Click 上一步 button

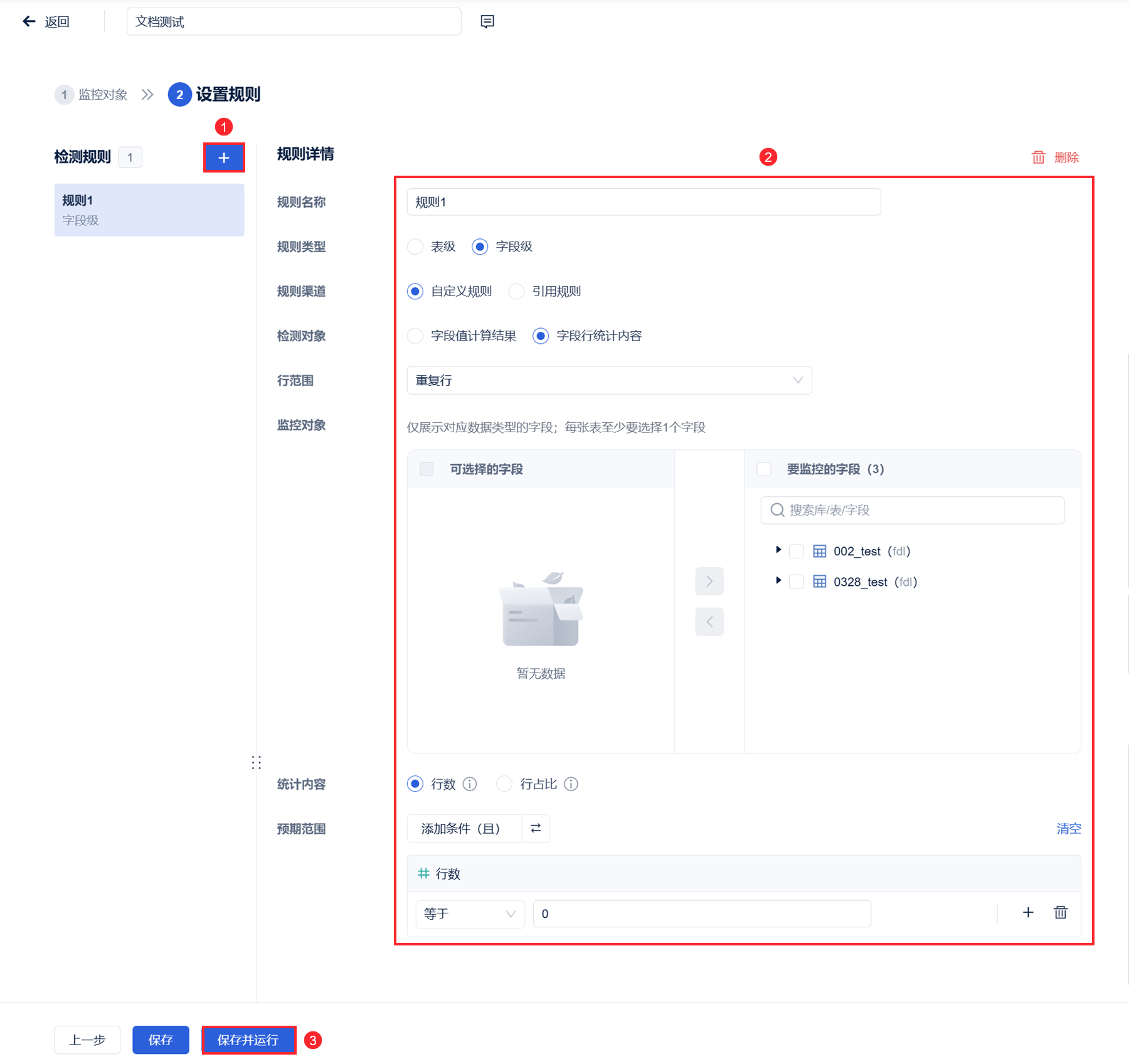(x=87, y=1040)
